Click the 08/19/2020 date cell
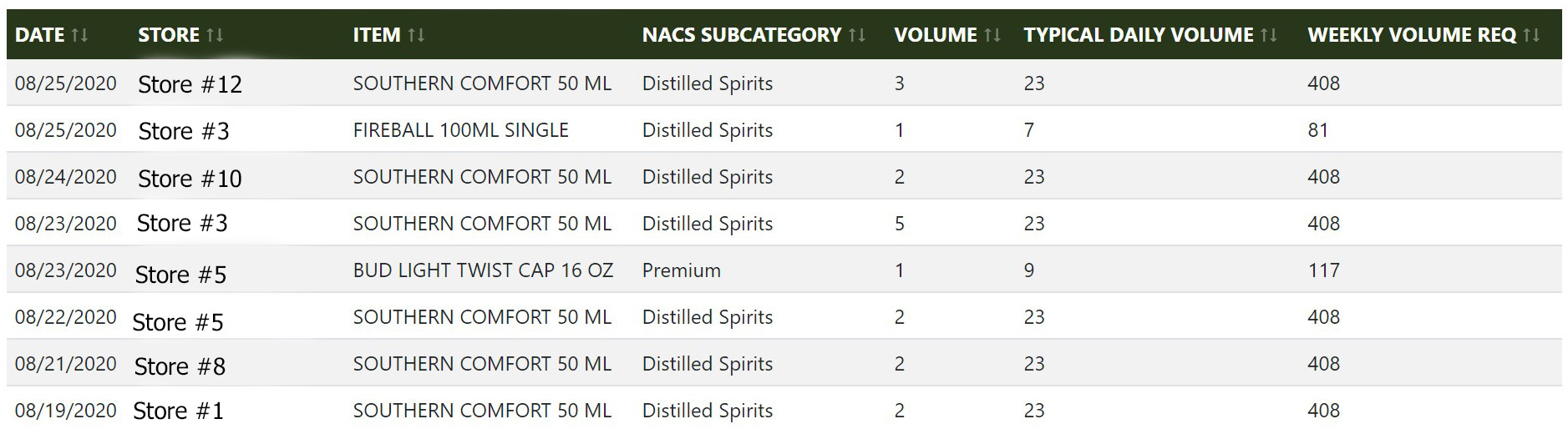 coord(66,411)
